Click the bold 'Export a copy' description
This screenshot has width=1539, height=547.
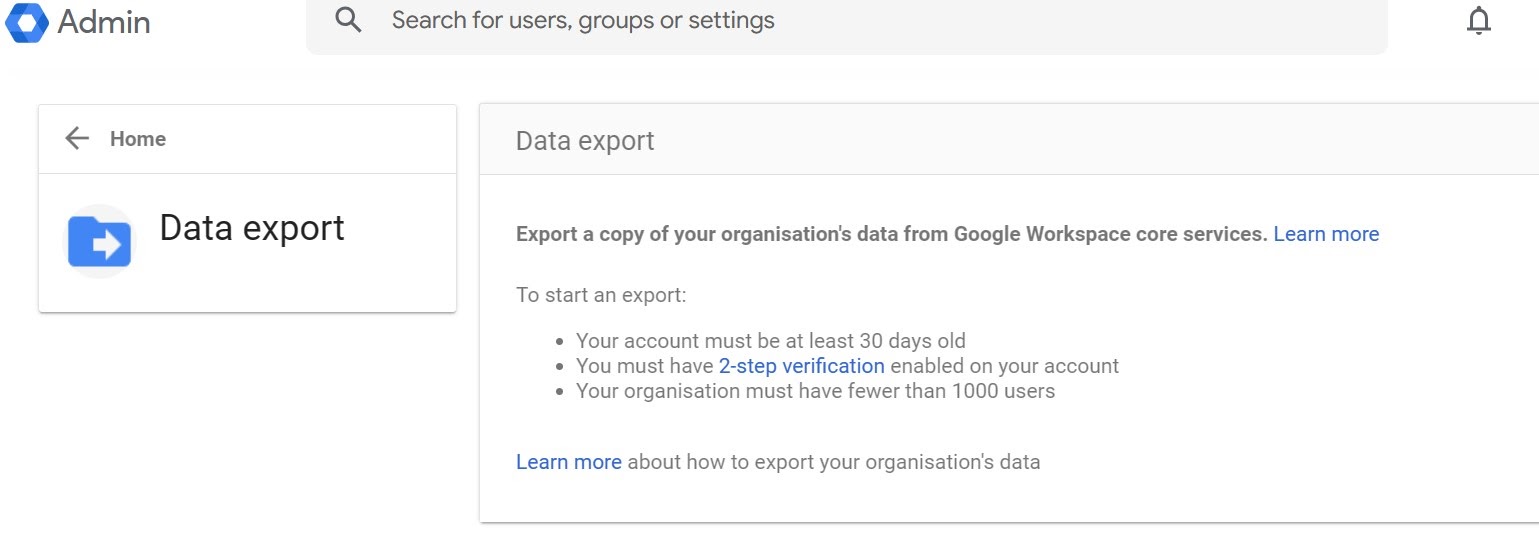[x=891, y=234]
